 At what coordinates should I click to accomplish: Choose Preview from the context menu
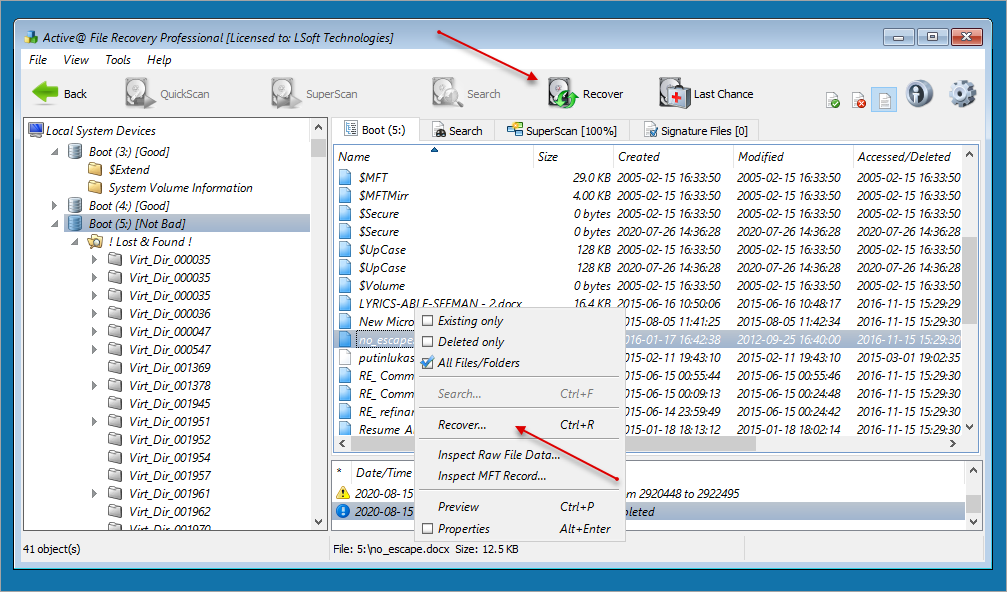519,507
